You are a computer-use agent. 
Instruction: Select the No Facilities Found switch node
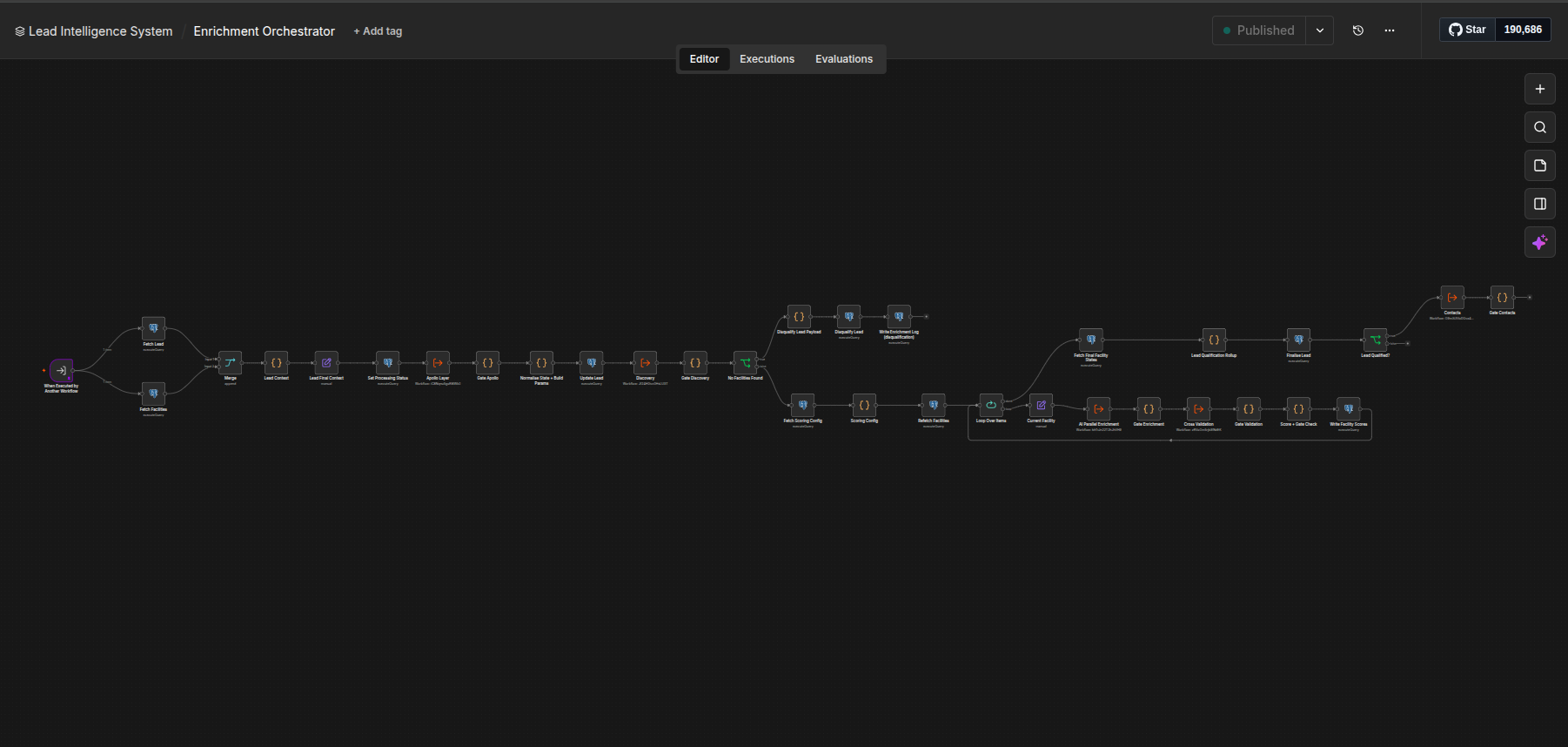[745, 362]
